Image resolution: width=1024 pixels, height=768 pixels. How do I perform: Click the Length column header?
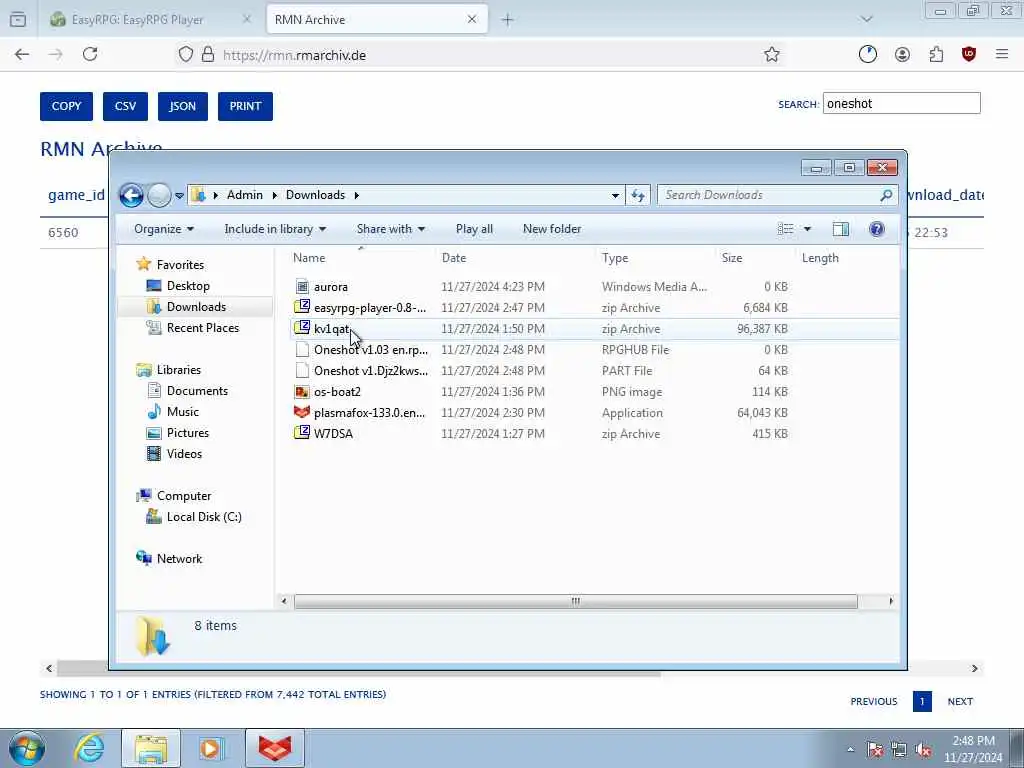(820, 258)
